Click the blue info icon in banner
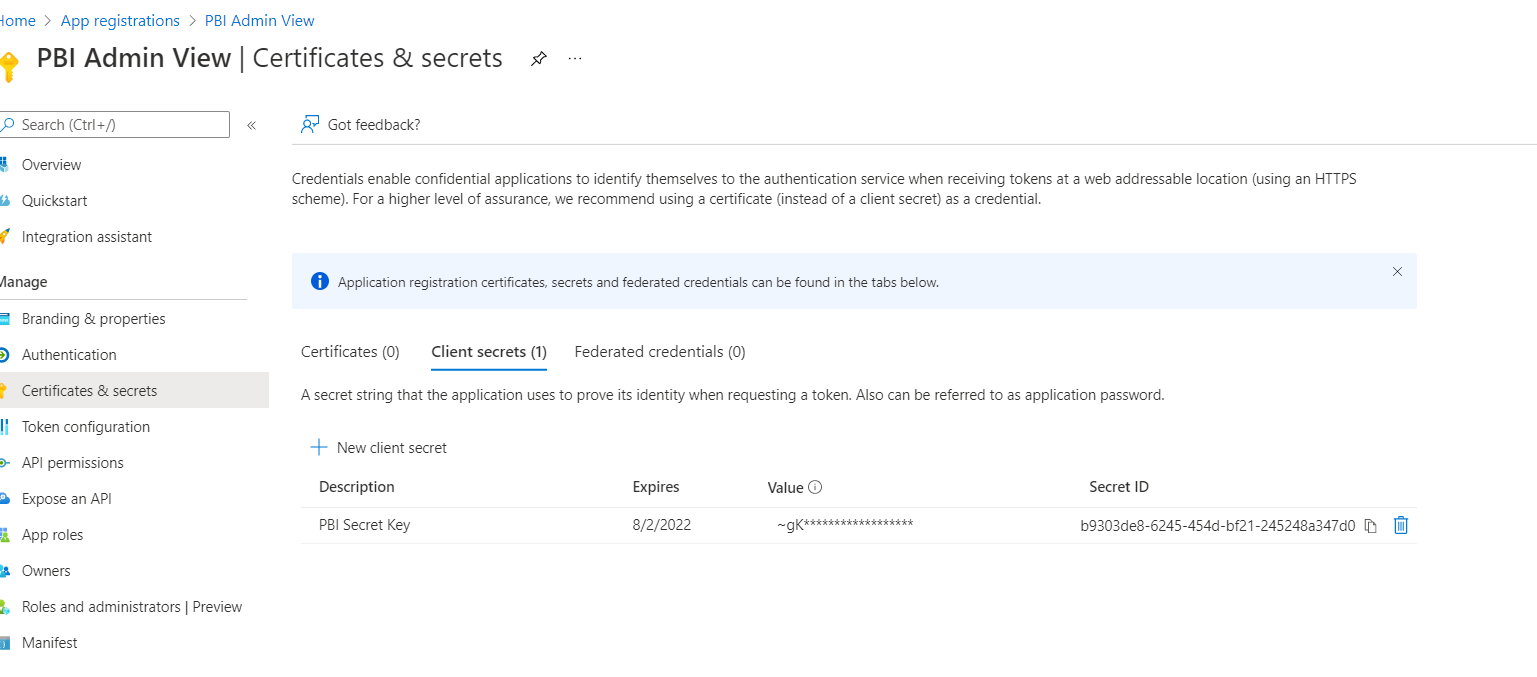Viewport: 1537px width, 677px height. click(320, 281)
